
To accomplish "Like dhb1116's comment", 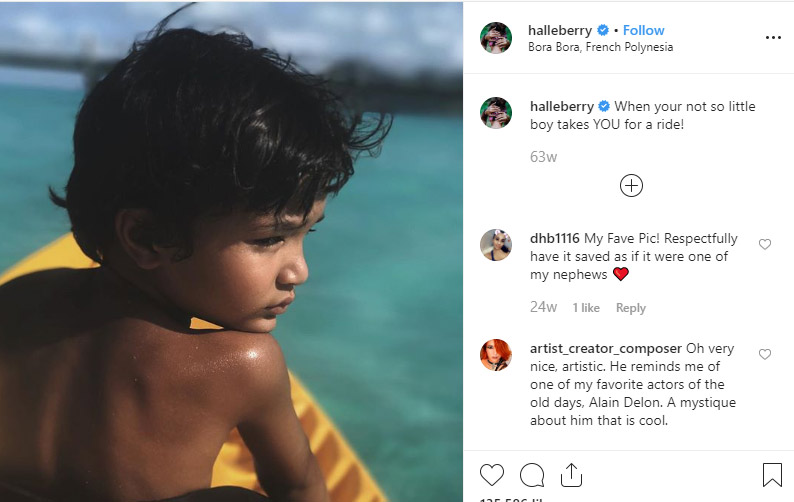I will pyautogui.click(x=765, y=244).
